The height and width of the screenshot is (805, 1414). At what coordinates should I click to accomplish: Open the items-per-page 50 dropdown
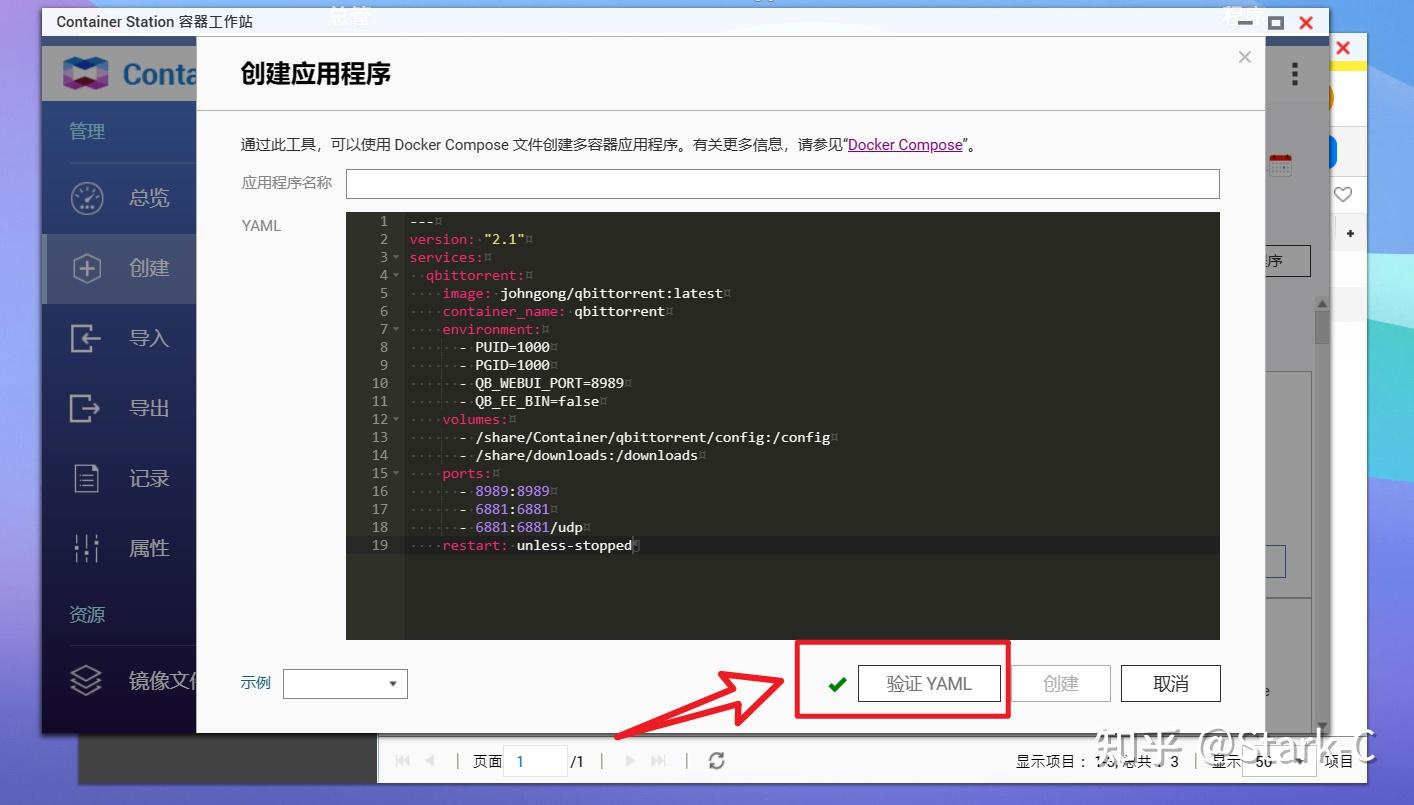pos(1278,761)
